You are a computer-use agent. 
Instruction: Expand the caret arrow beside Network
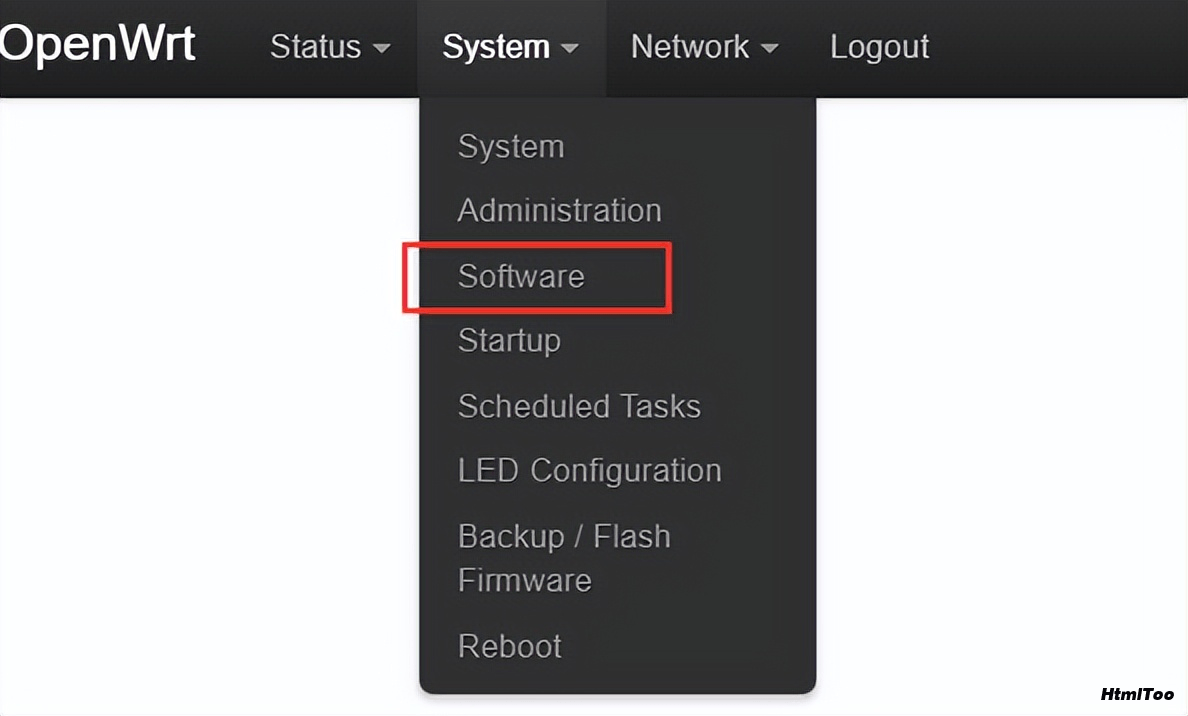click(x=770, y=48)
